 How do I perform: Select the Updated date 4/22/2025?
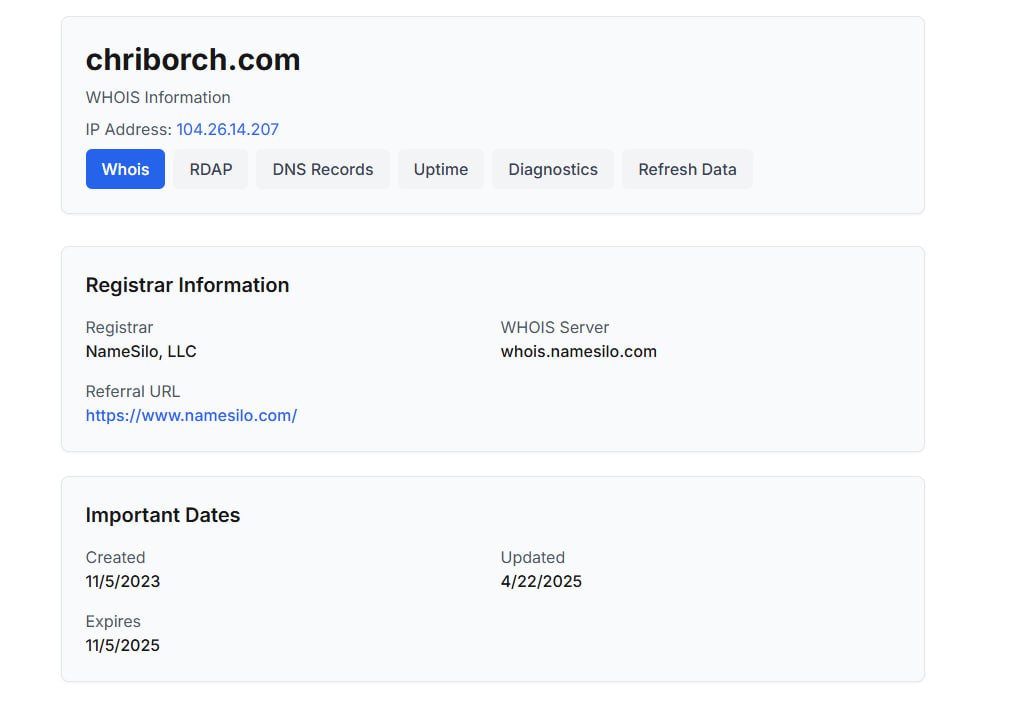tap(541, 581)
